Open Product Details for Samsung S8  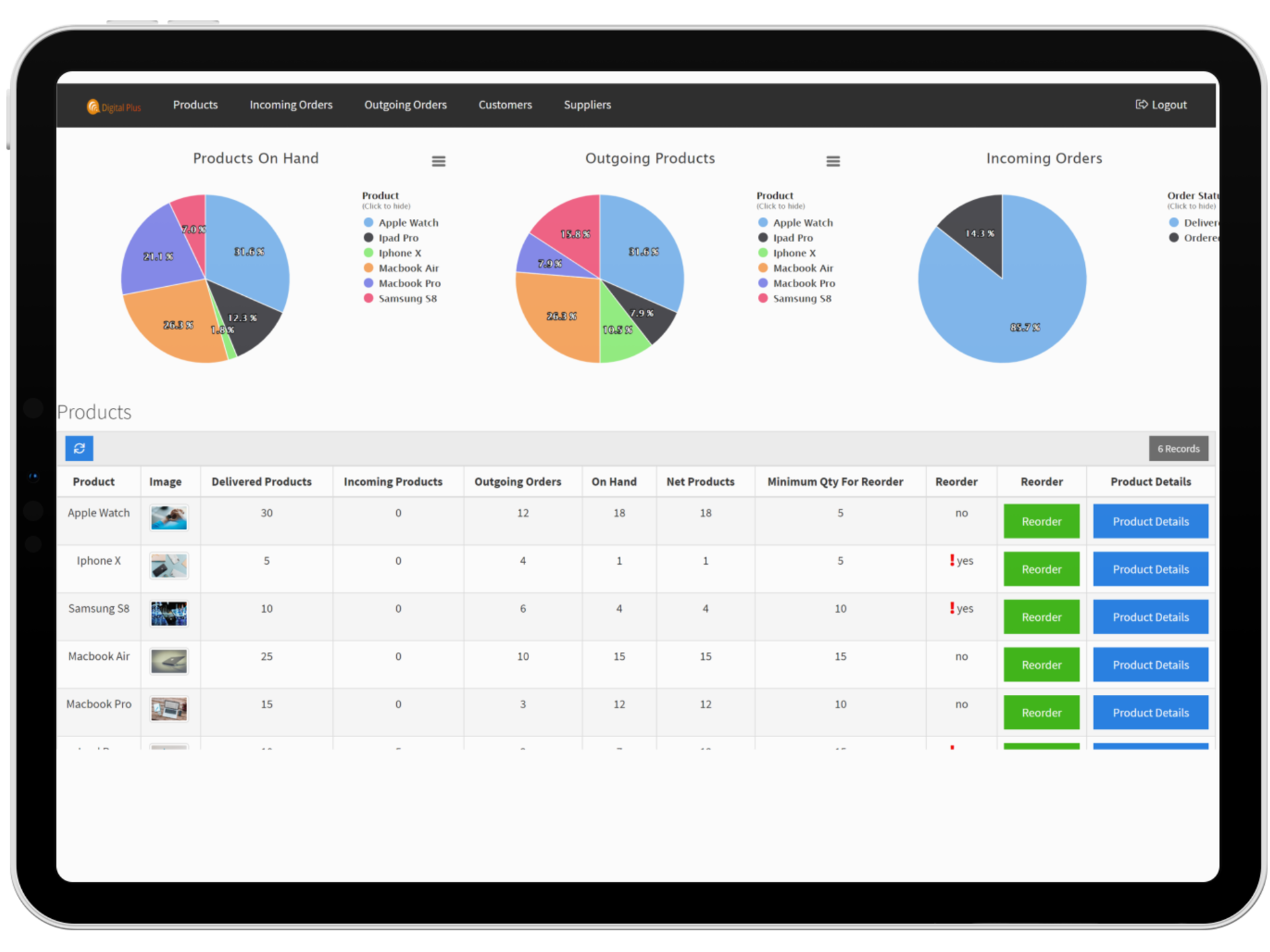click(1150, 617)
